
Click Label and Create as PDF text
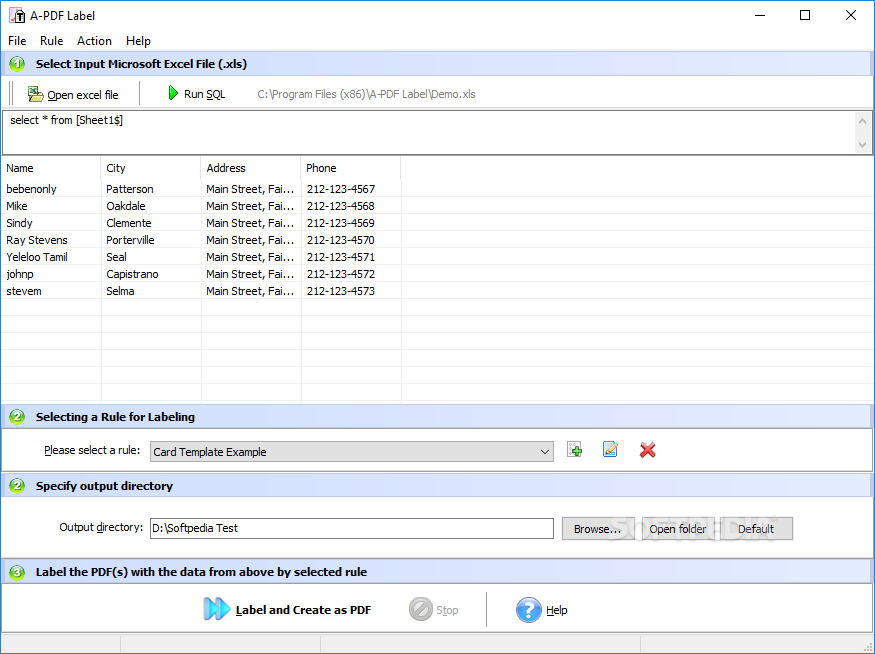303,610
